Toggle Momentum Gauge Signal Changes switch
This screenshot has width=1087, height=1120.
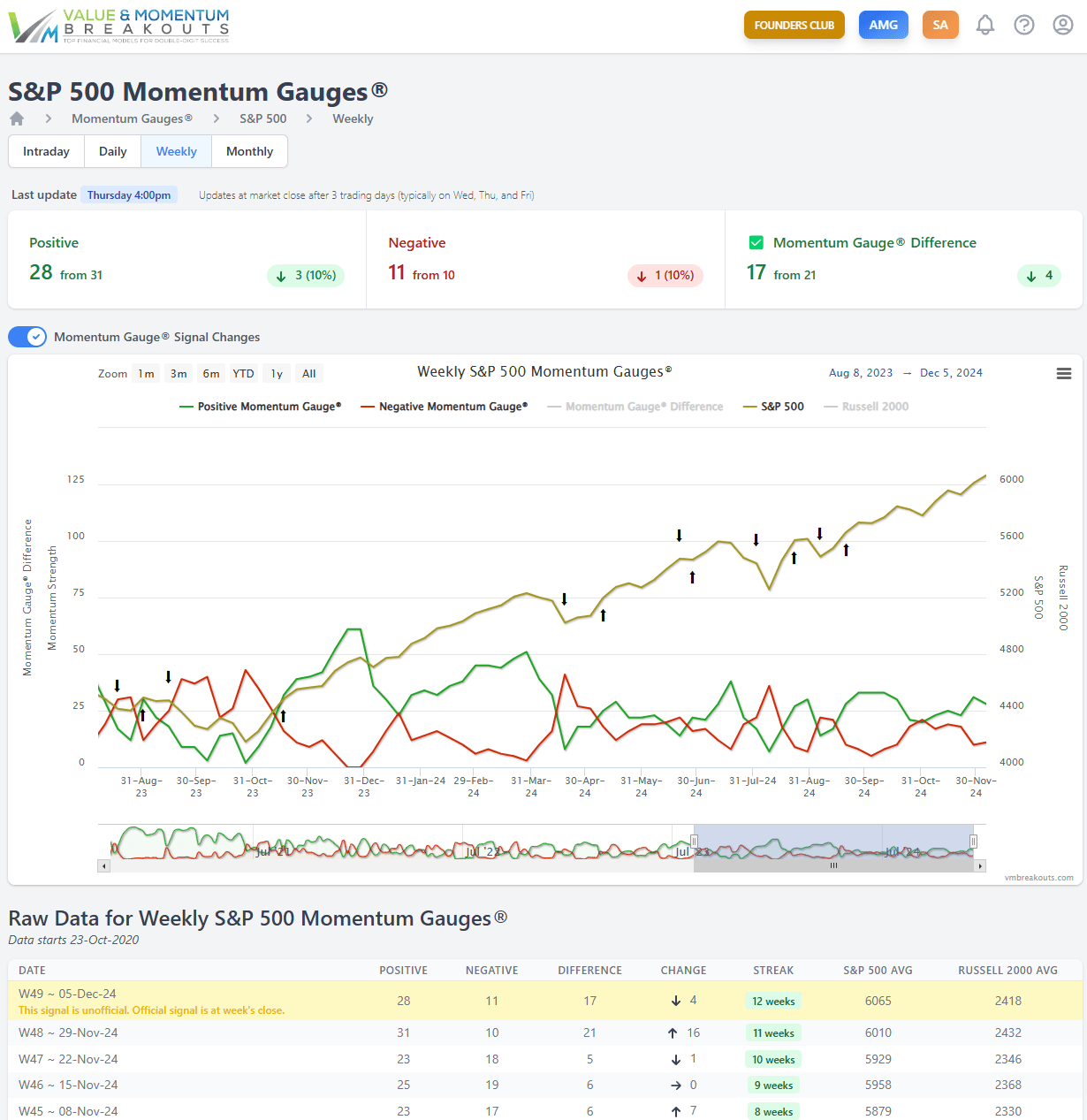tap(27, 337)
